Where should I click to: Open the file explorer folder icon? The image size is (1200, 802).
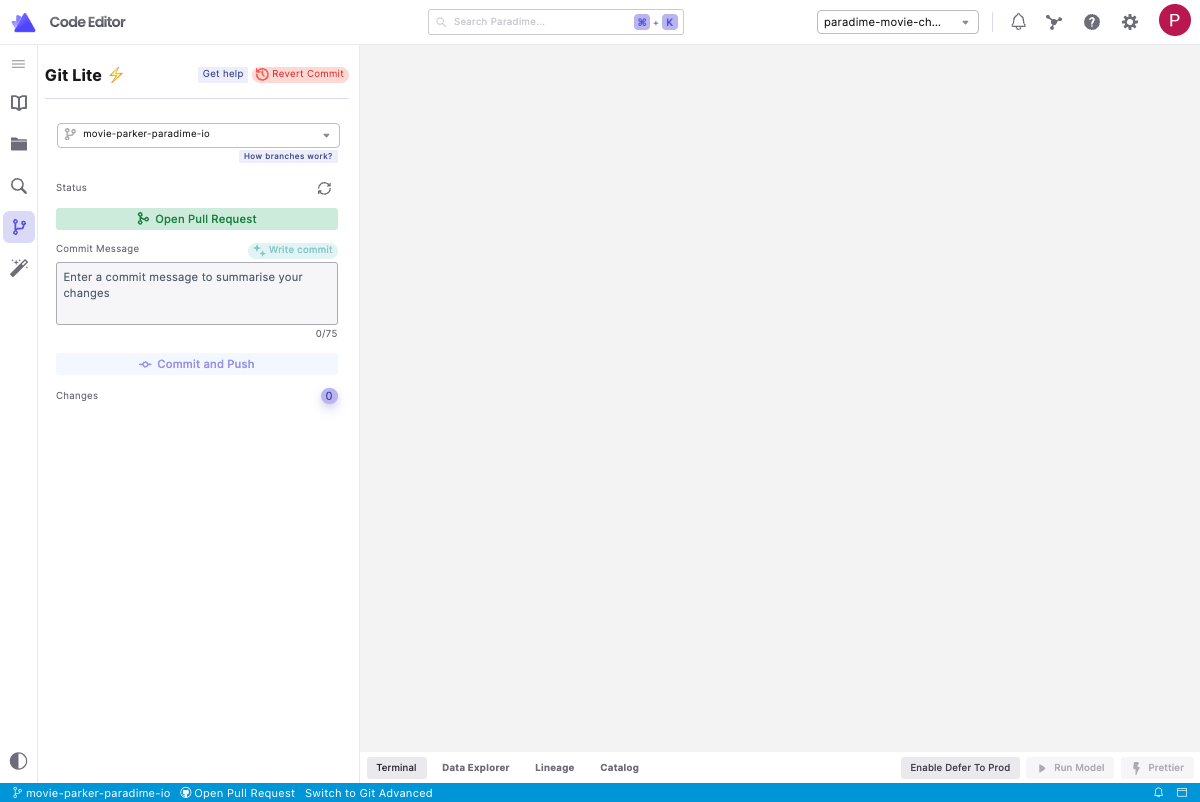[x=18, y=144]
